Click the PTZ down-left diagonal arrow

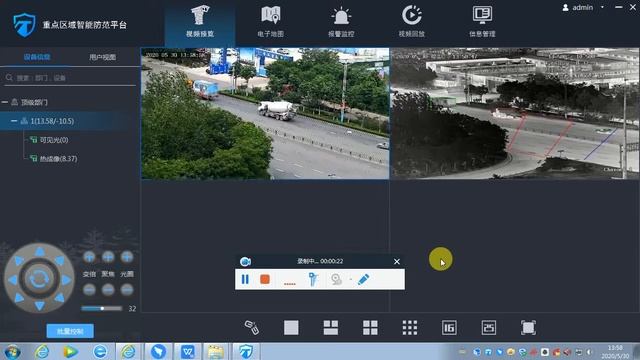(x=19, y=298)
